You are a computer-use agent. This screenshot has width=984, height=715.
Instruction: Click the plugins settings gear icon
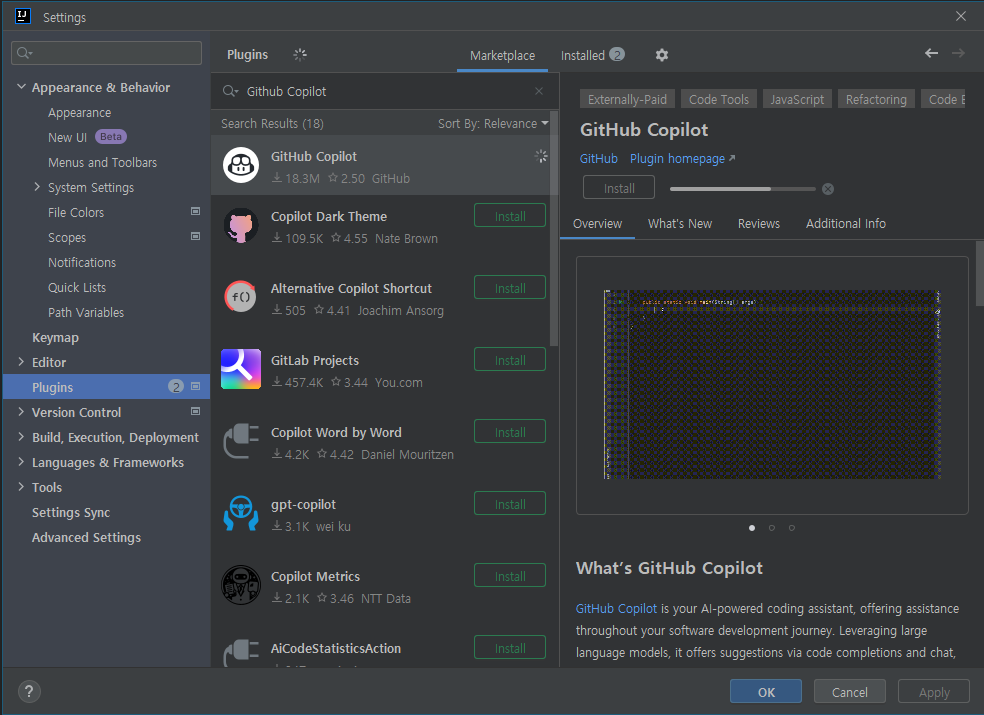pyautogui.click(x=661, y=55)
